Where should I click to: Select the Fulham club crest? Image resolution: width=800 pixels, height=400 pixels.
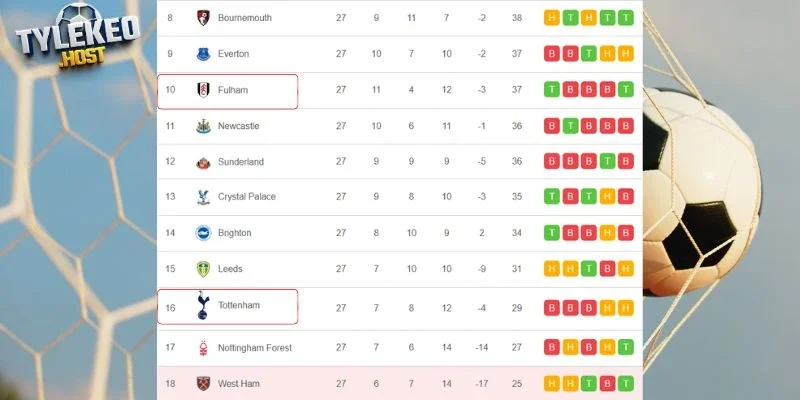(x=203, y=90)
